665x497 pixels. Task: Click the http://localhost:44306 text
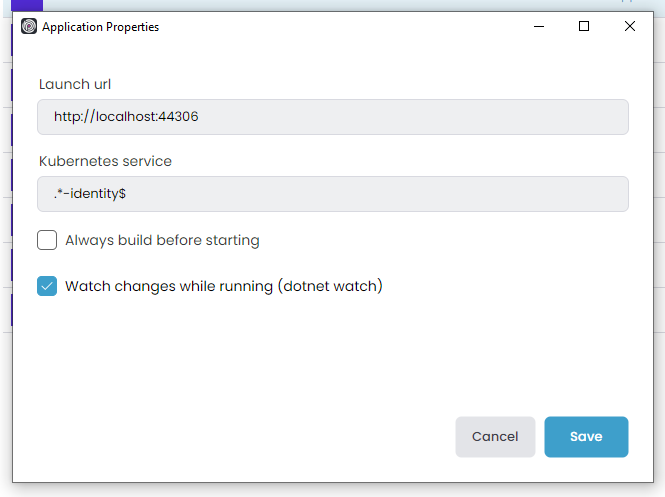click(126, 116)
